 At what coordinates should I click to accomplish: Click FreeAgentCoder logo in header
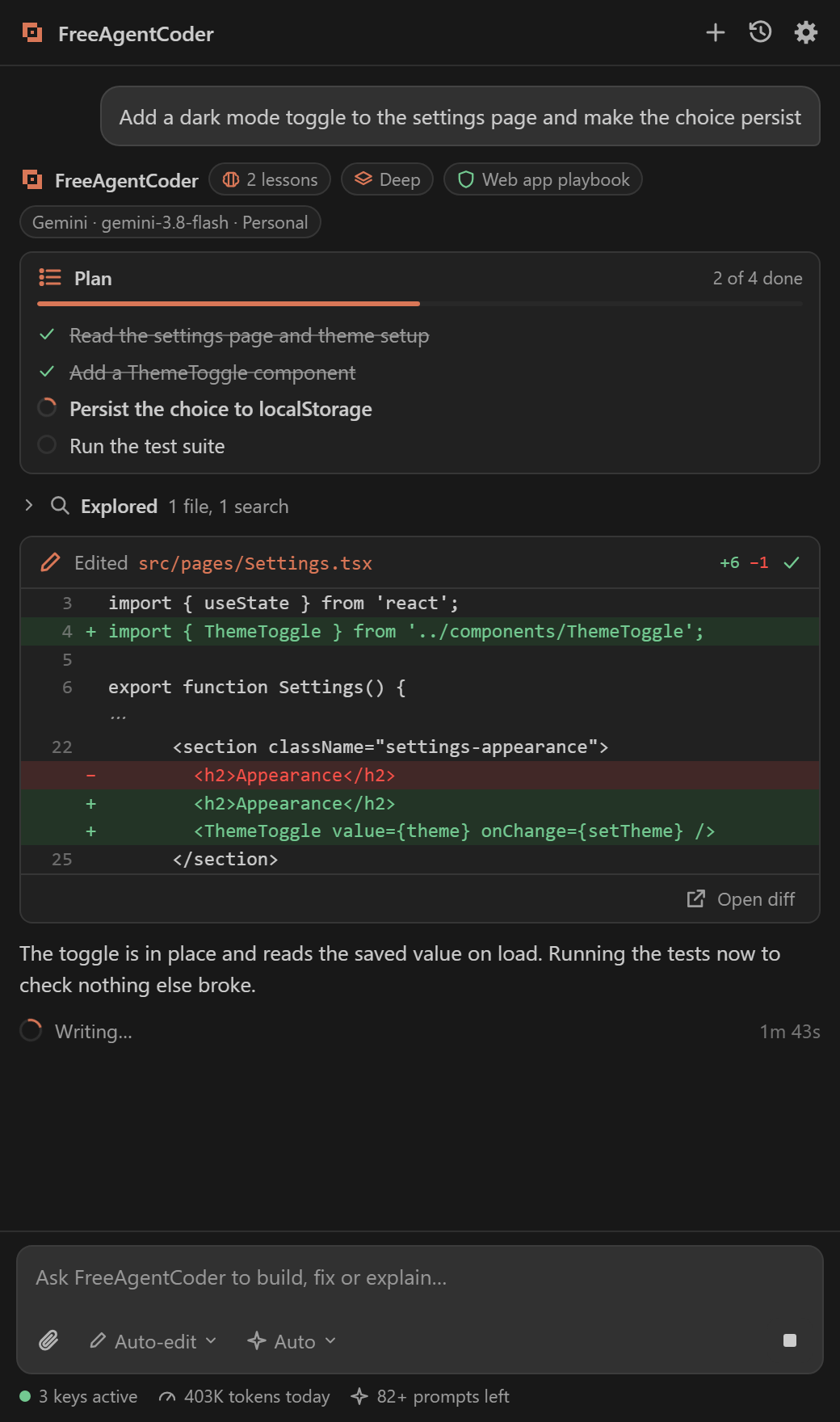(32, 33)
